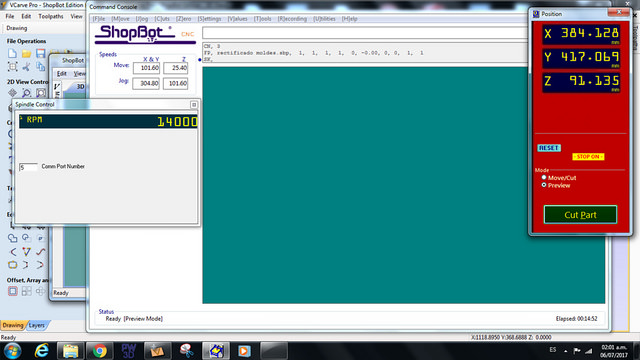Switch to the Layers tab
The image size is (640, 360).
[x=36, y=325]
